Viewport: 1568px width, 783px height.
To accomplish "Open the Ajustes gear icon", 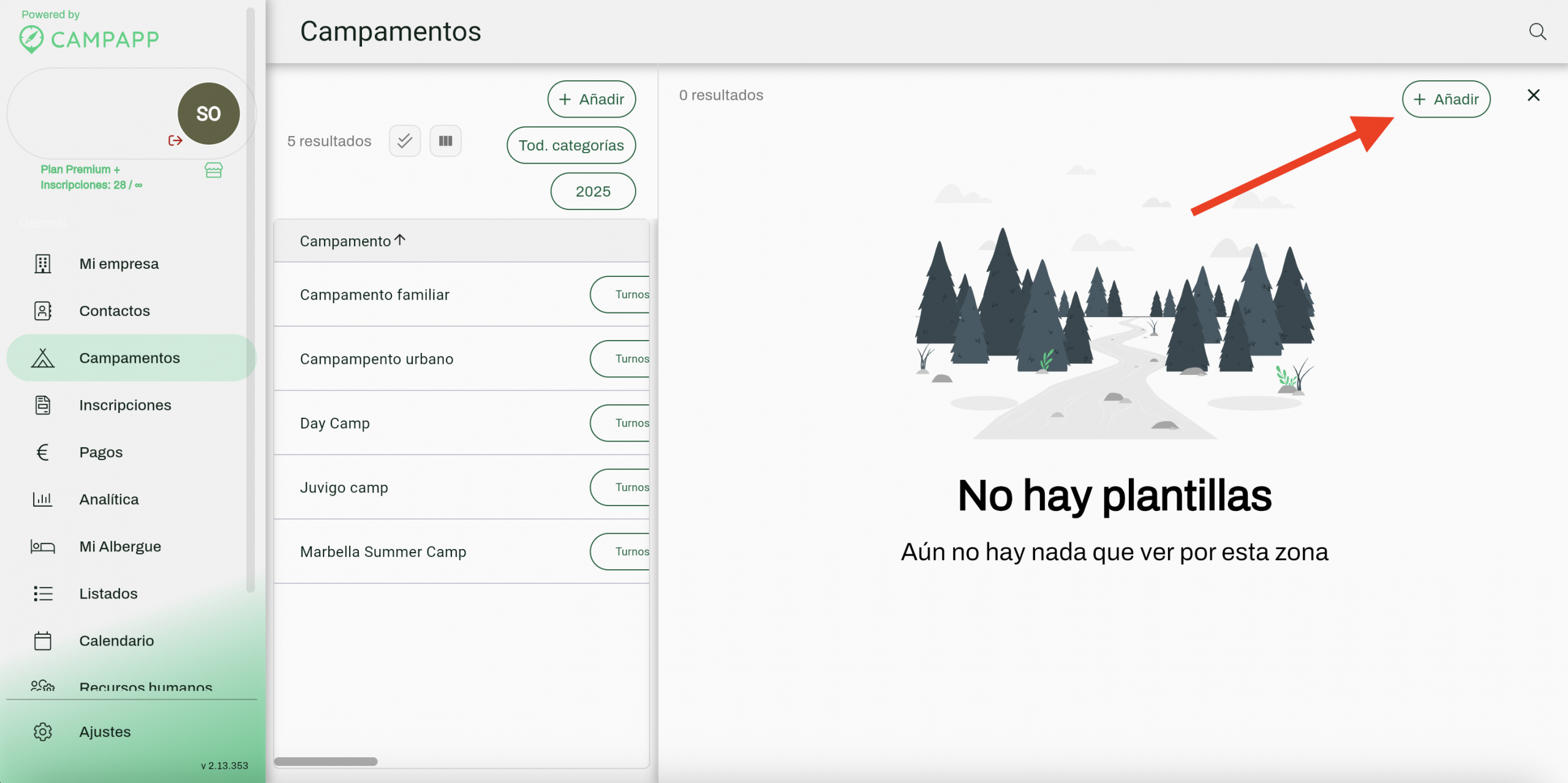I will point(43,732).
